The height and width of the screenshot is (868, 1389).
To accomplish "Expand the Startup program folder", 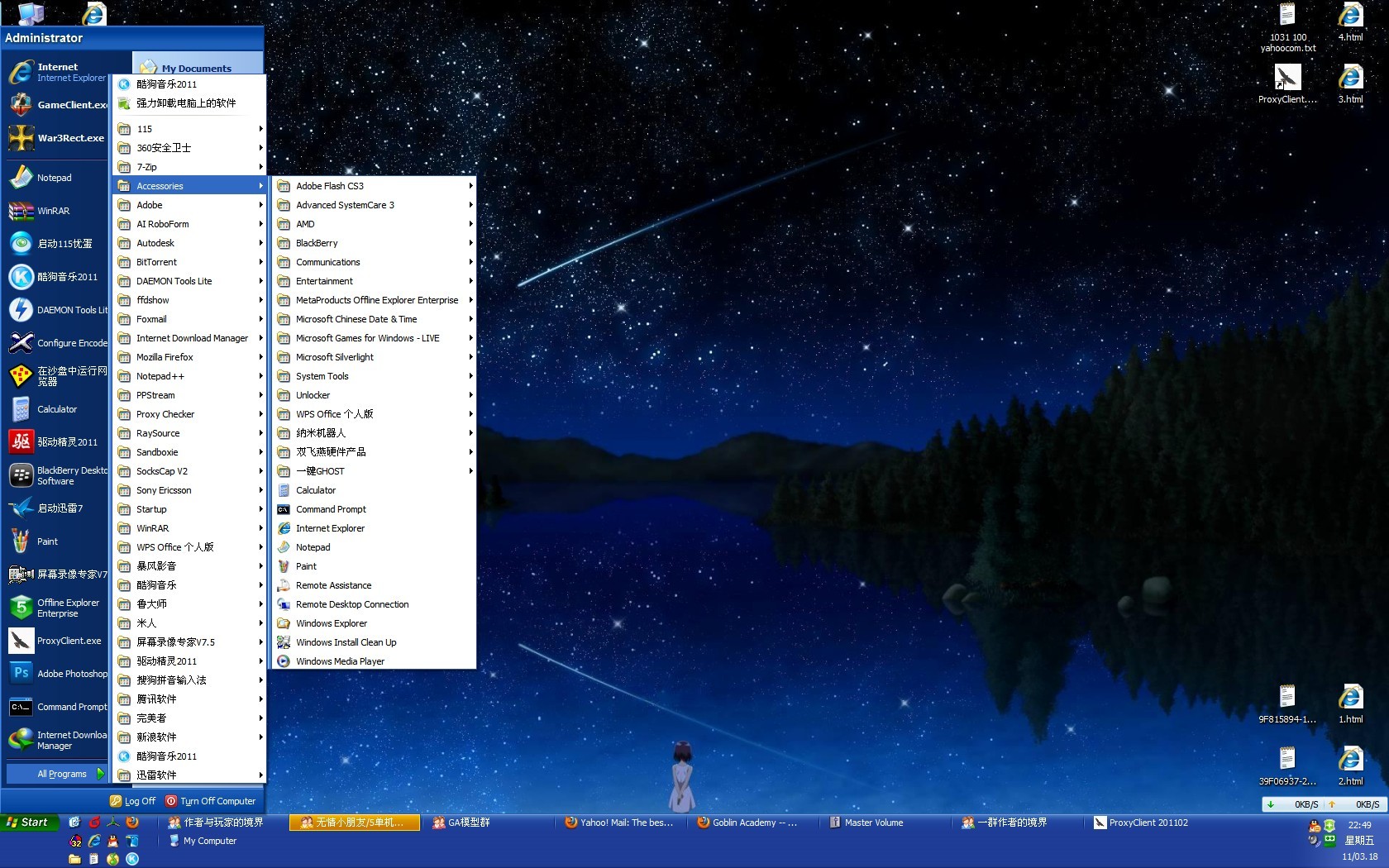I will tap(189, 509).
